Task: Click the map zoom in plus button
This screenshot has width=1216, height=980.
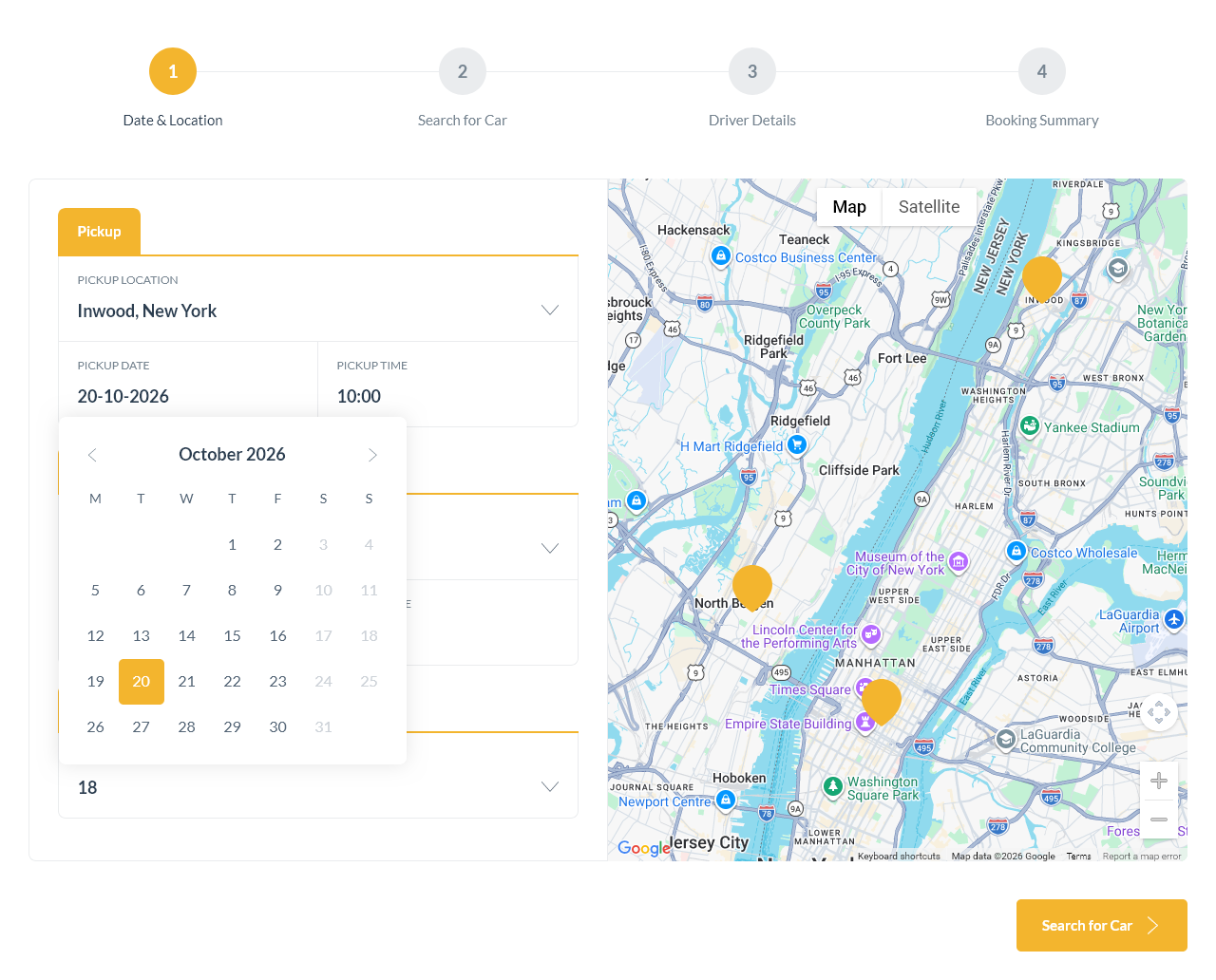Action: (x=1158, y=781)
